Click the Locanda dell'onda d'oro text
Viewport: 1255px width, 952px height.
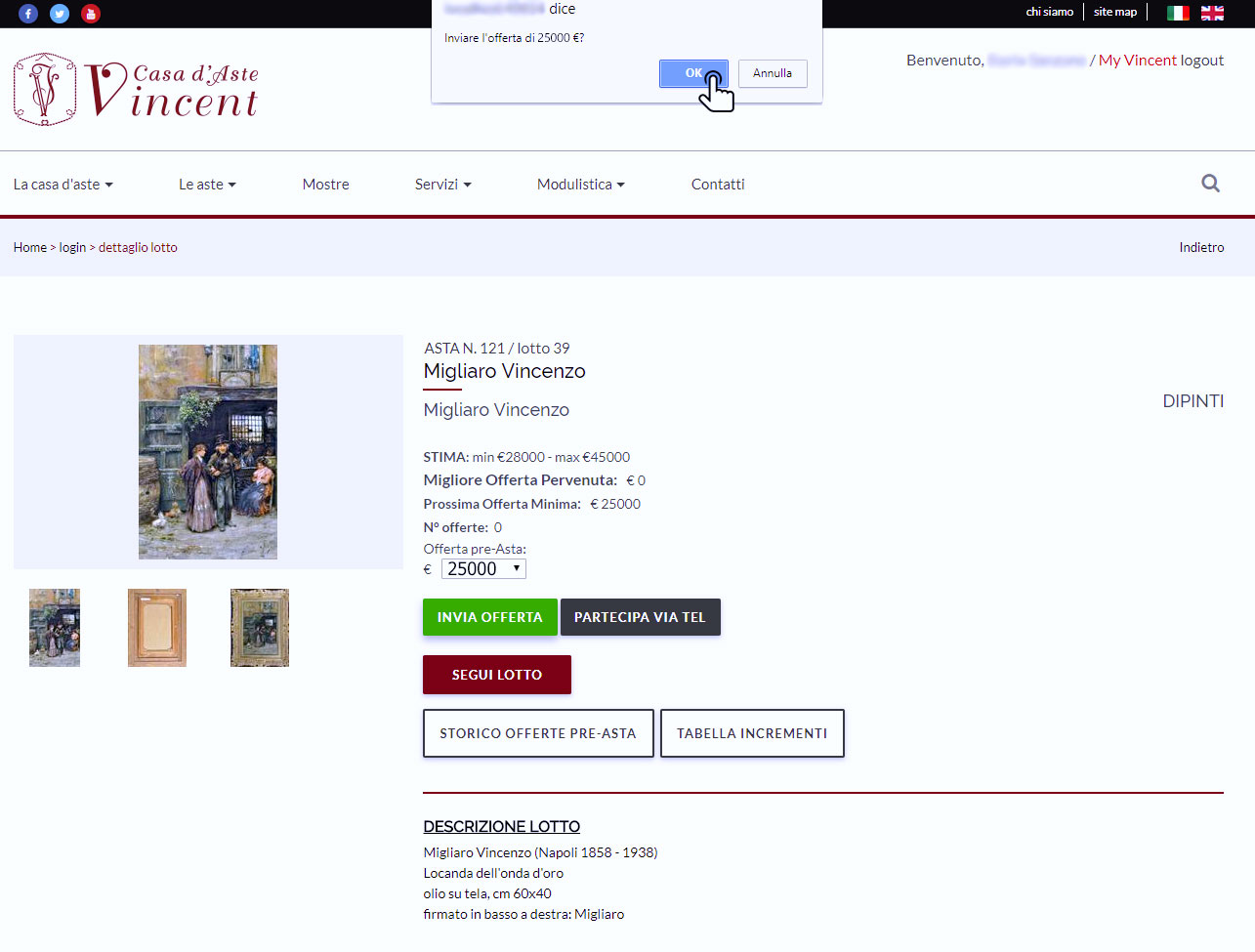(x=493, y=874)
